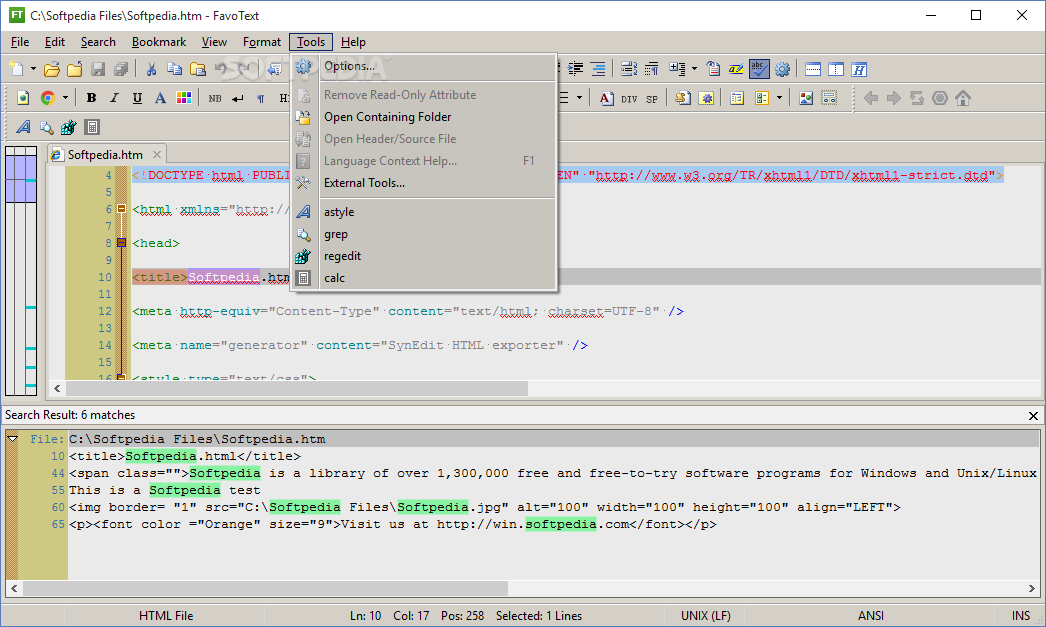Click the browser Home icon in the toolbar

963,98
